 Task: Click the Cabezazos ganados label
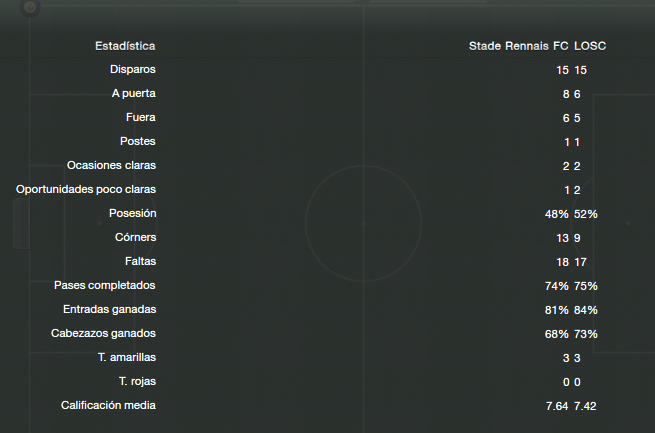[103, 333]
